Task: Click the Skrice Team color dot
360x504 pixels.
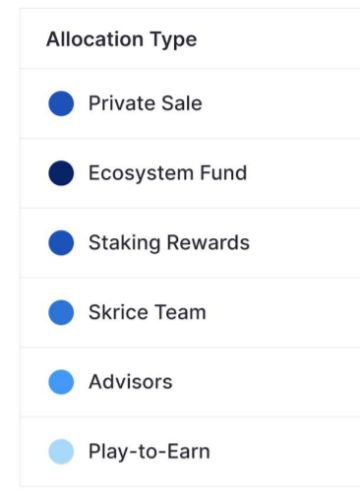Action: tap(61, 312)
